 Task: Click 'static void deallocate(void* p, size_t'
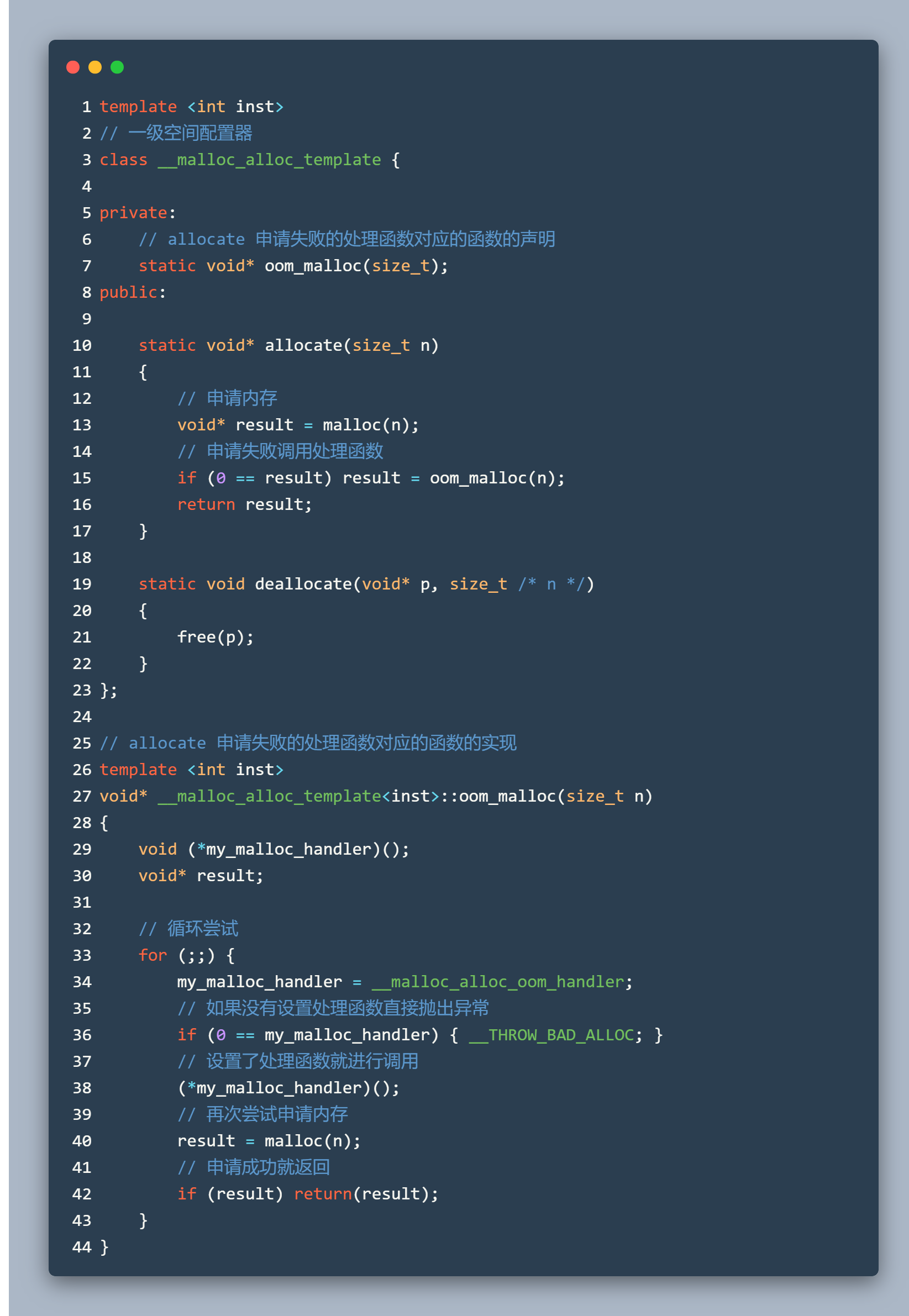[x=323, y=585]
